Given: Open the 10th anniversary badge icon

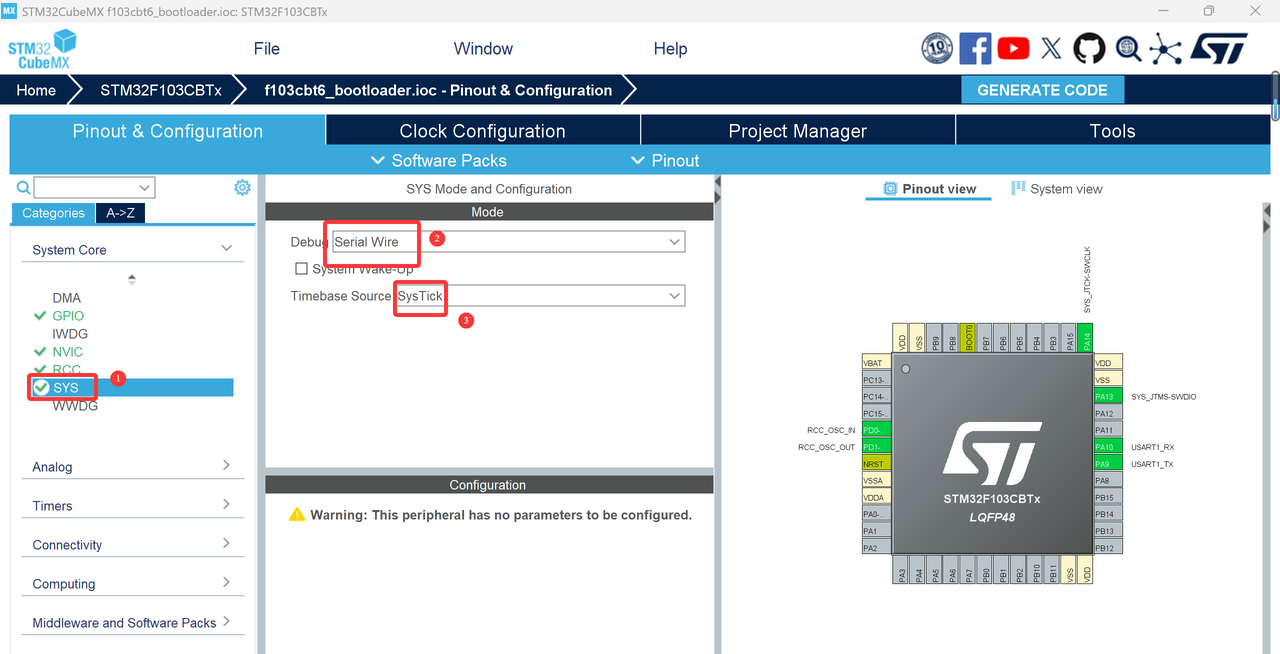Looking at the screenshot, I should point(937,48).
